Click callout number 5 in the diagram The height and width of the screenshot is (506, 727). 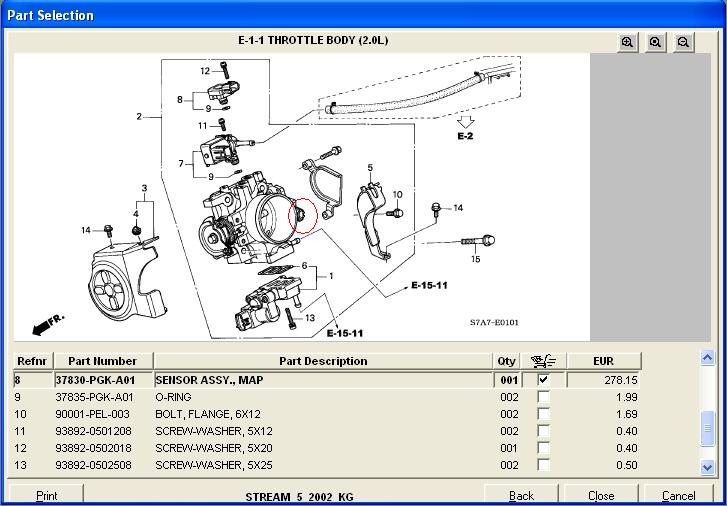coord(370,167)
